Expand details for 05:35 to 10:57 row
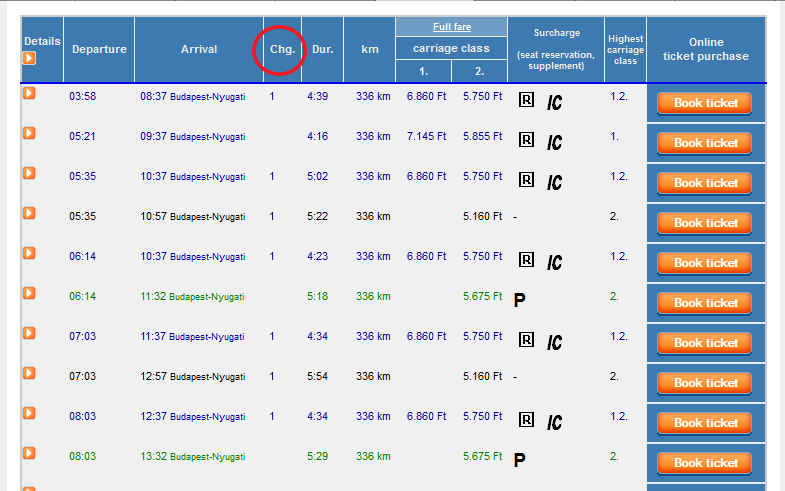The height and width of the screenshot is (491, 785). point(29,213)
